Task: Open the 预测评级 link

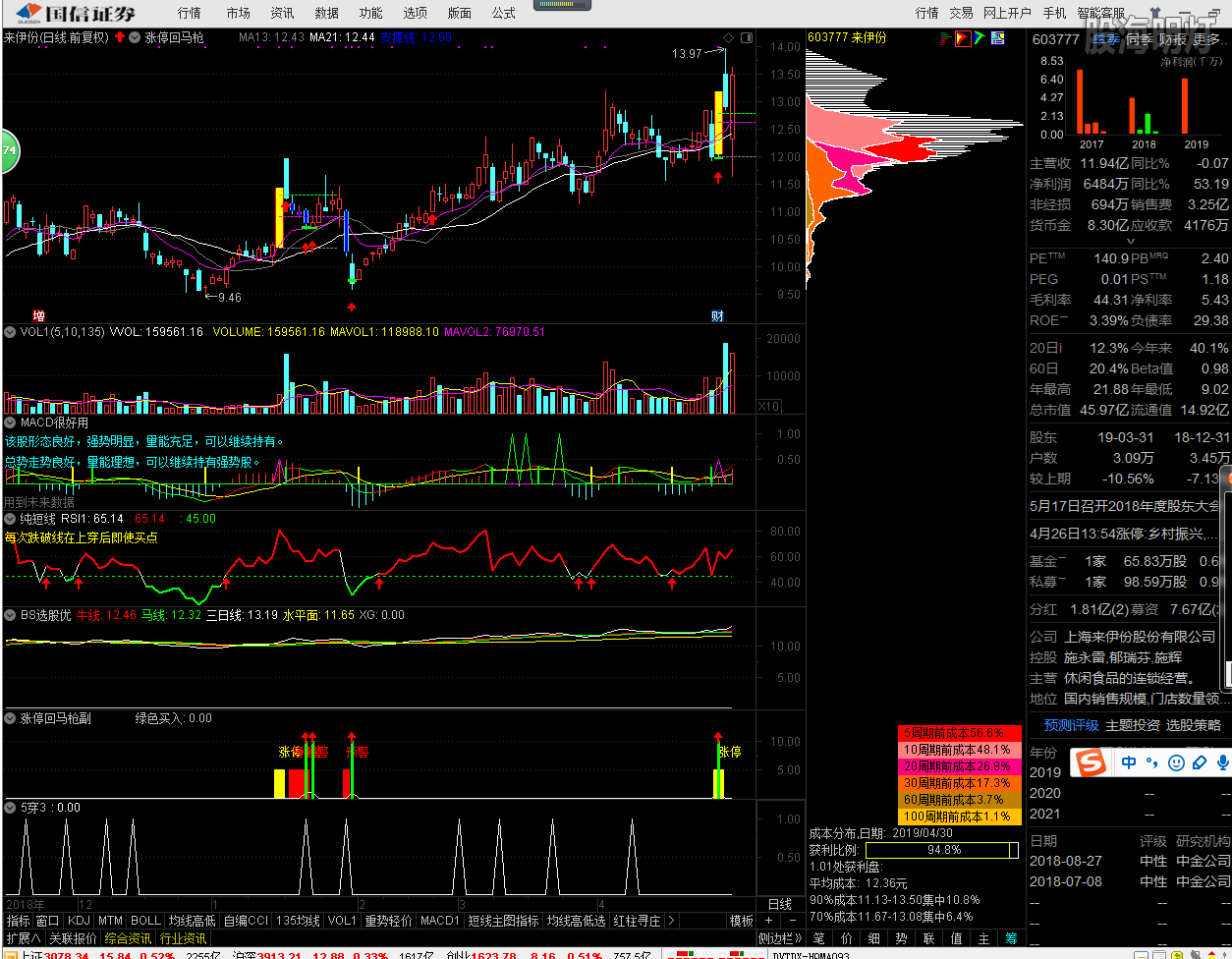Action: (1071, 725)
